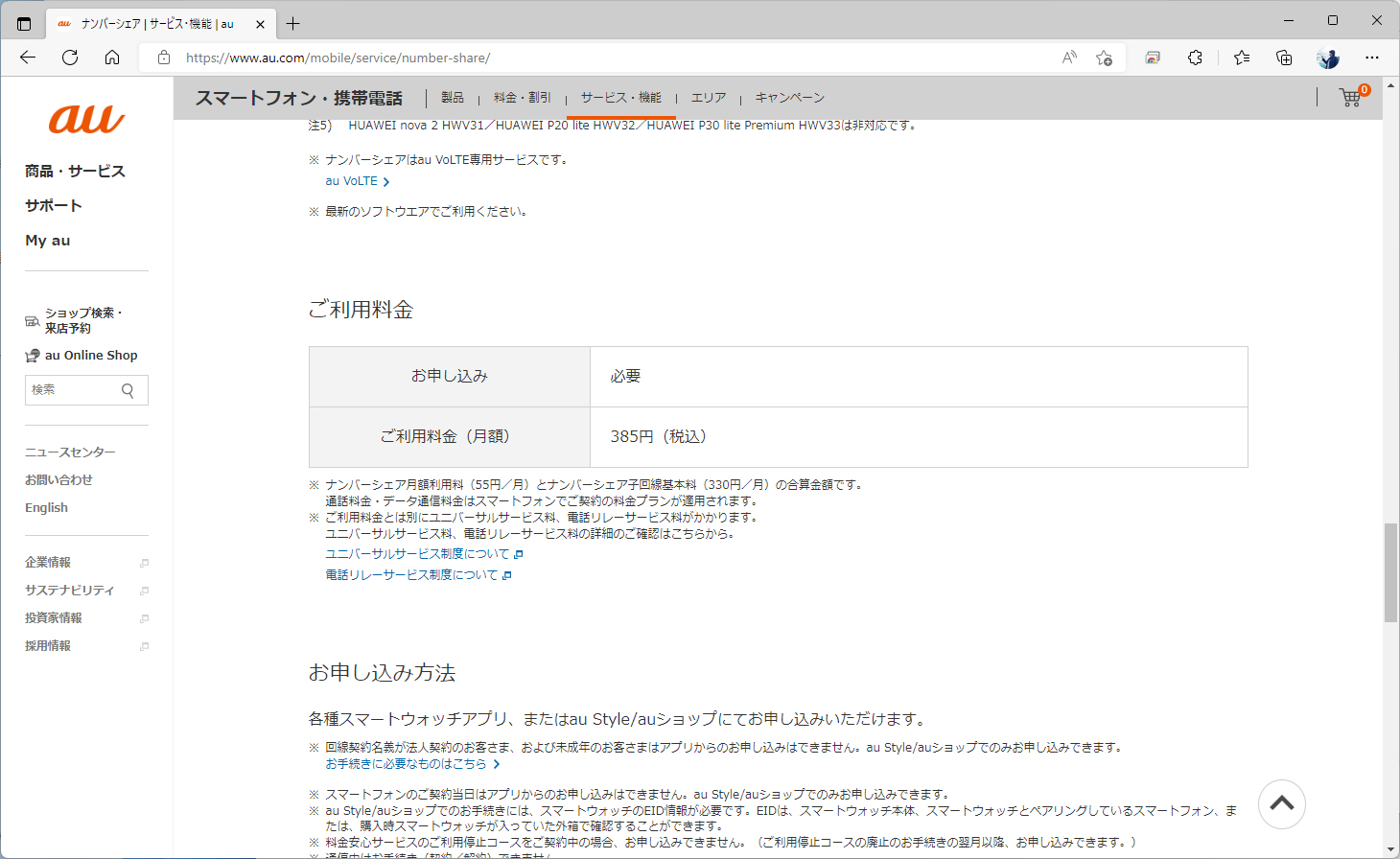This screenshot has width=1400, height=859.
Task: Select the ナンバーシェア browser tab
Action: coord(153,23)
